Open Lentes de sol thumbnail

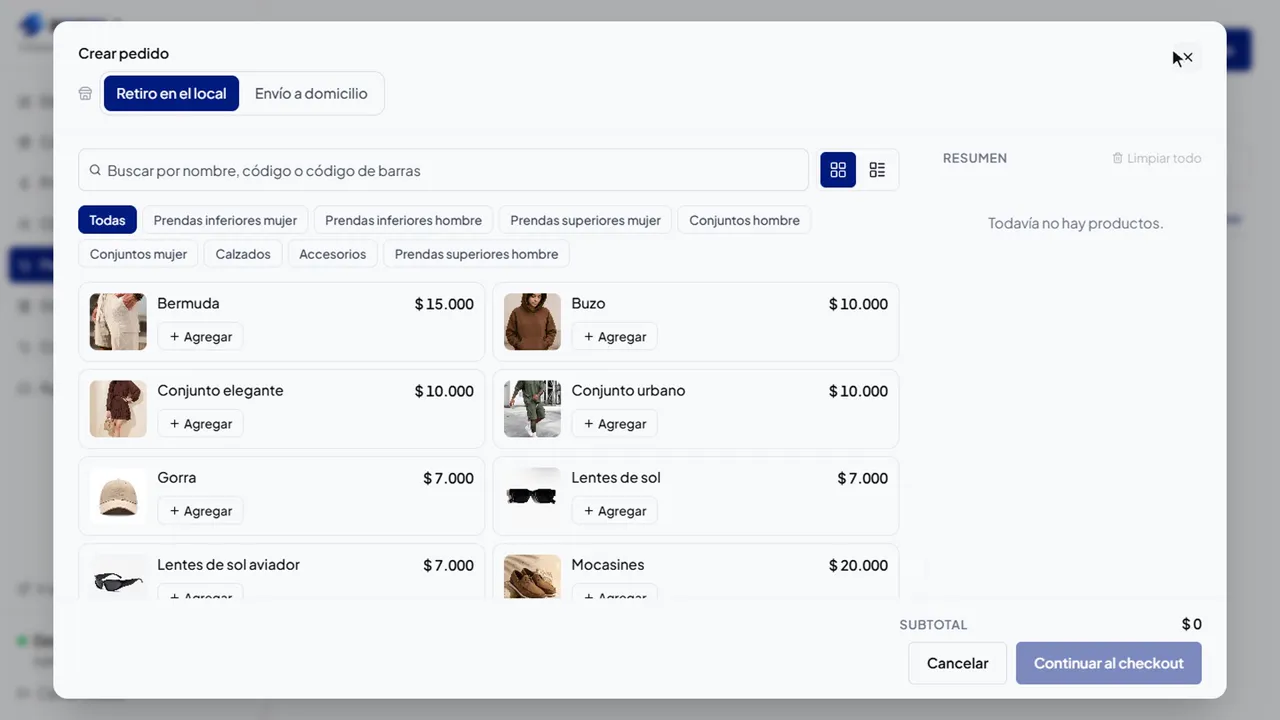click(x=532, y=496)
